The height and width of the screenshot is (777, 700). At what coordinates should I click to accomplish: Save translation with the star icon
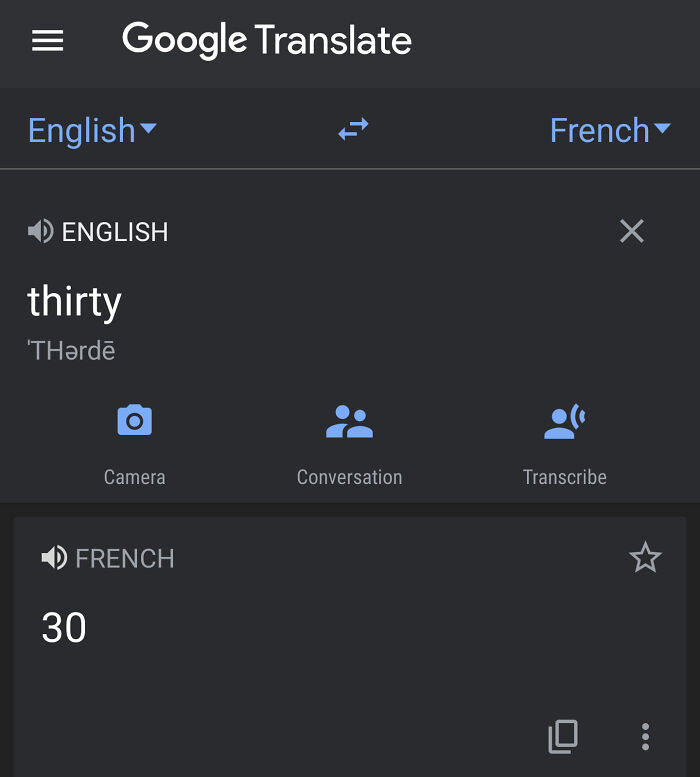645,557
